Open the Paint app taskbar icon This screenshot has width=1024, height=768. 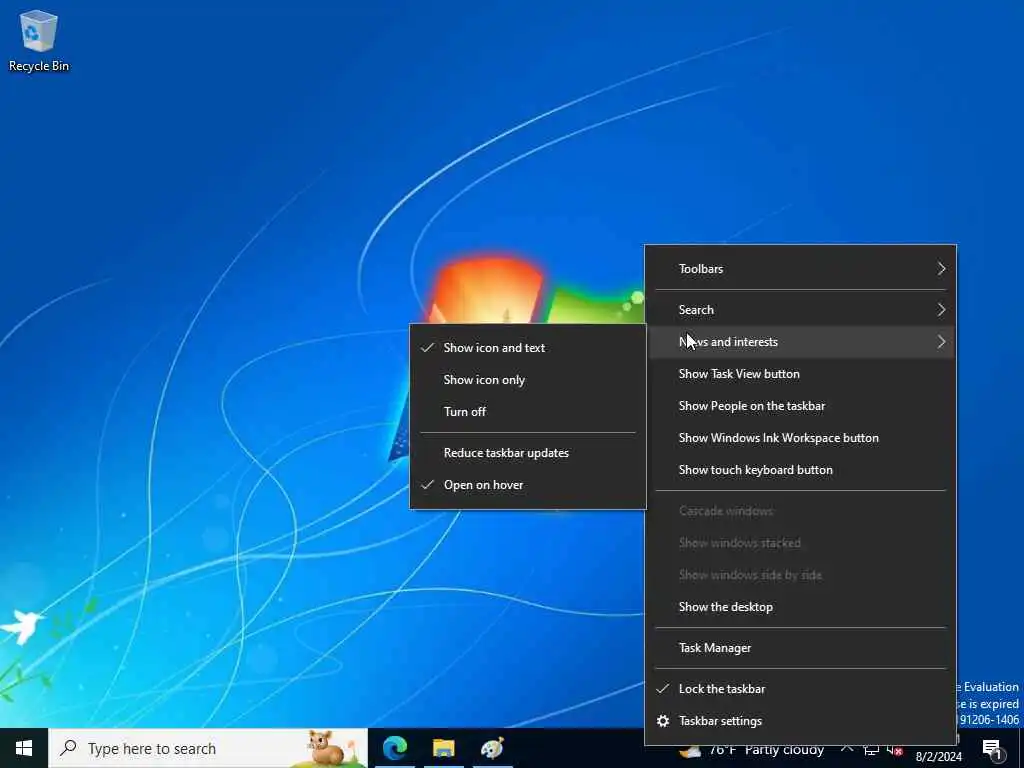click(x=492, y=748)
